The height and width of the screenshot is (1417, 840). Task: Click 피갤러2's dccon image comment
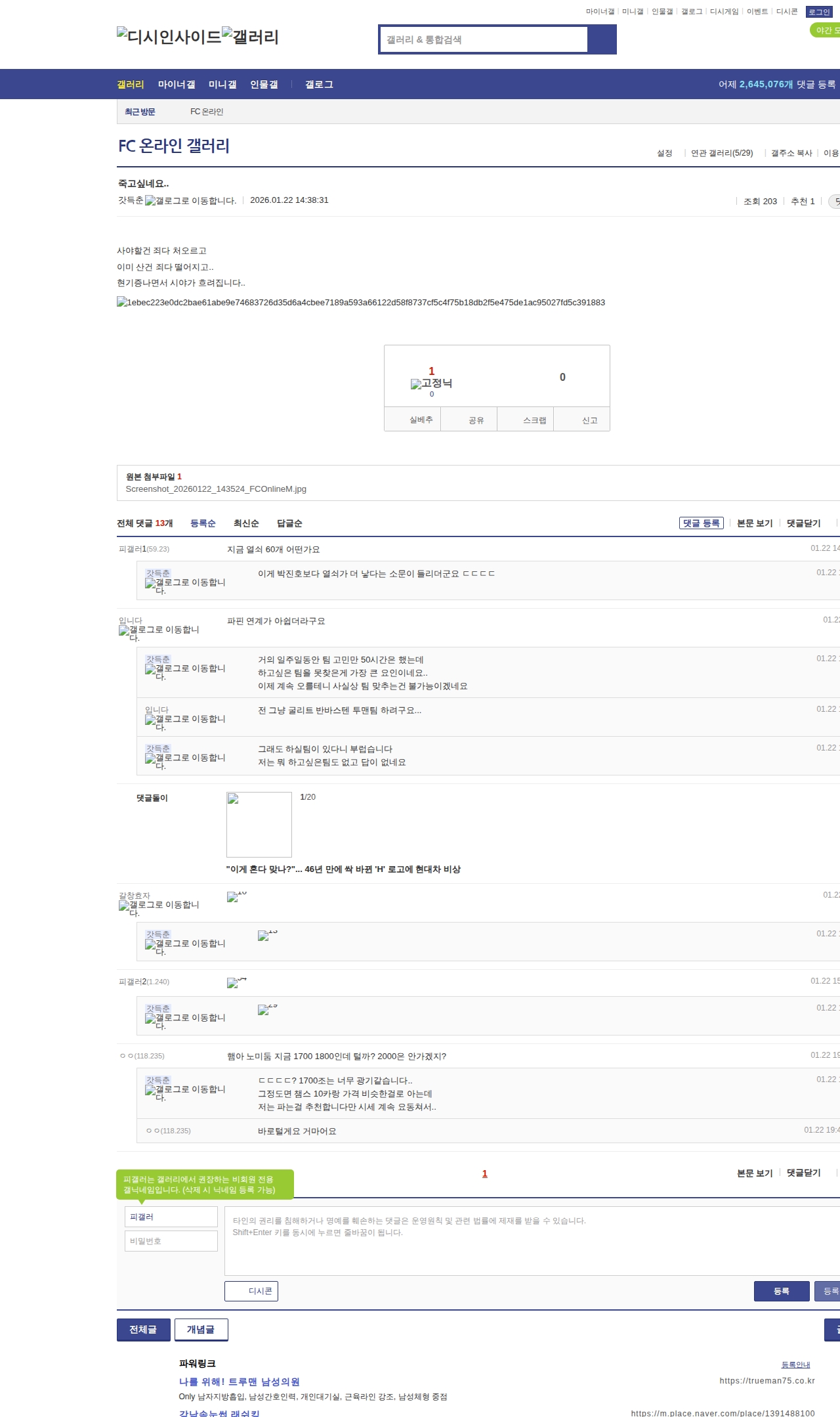[x=236, y=983]
